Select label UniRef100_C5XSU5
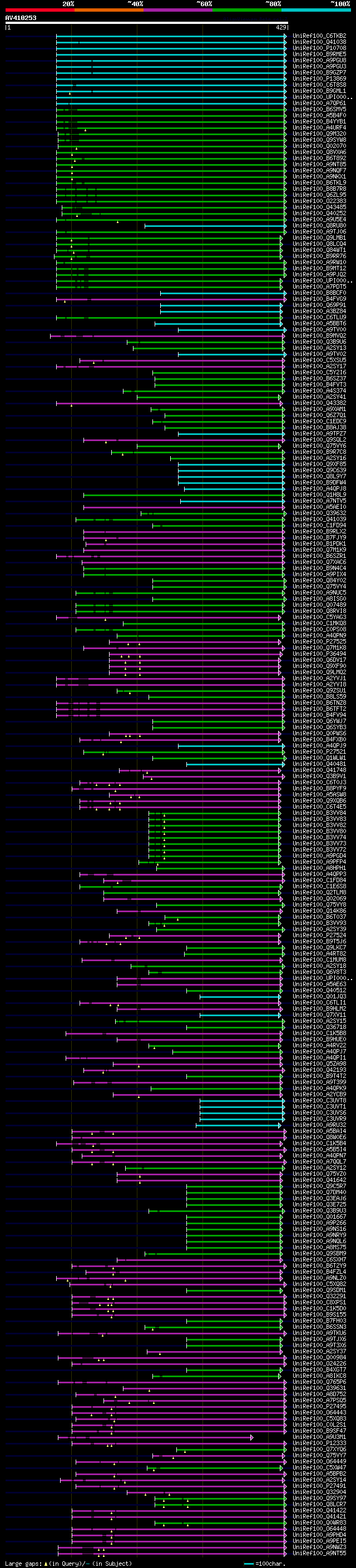The image size is (356, 1568). (319, 360)
